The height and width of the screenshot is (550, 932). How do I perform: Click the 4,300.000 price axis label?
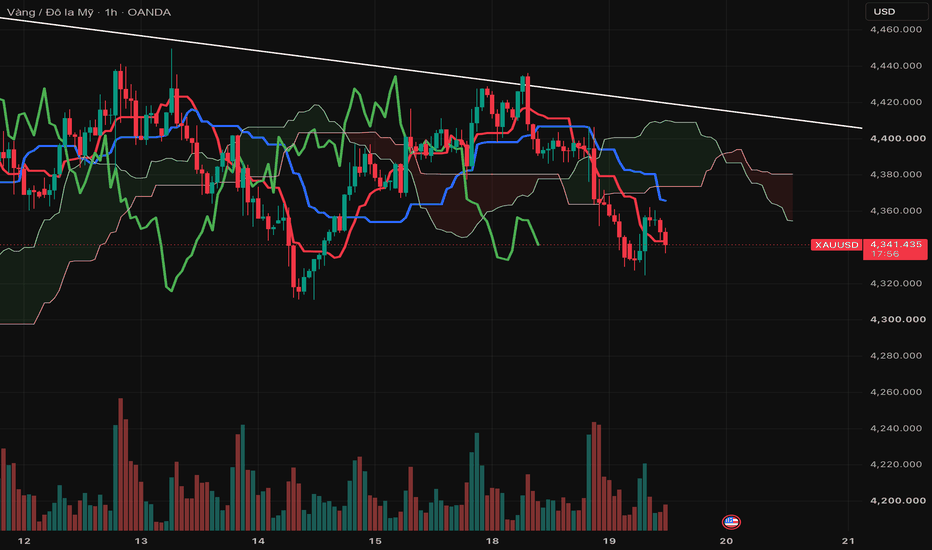[x=897, y=319]
